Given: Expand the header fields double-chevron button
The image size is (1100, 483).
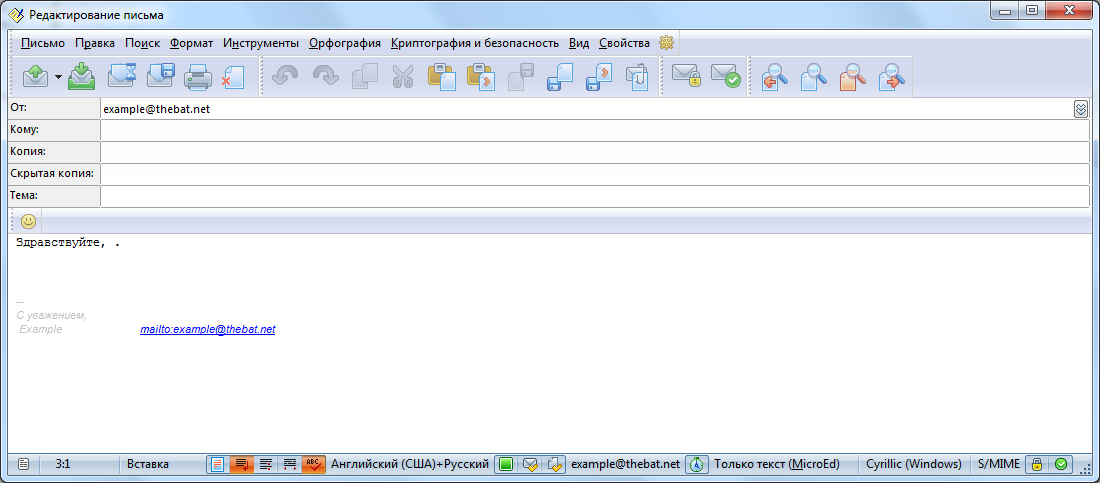Looking at the screenshot, I should 1080,109.
